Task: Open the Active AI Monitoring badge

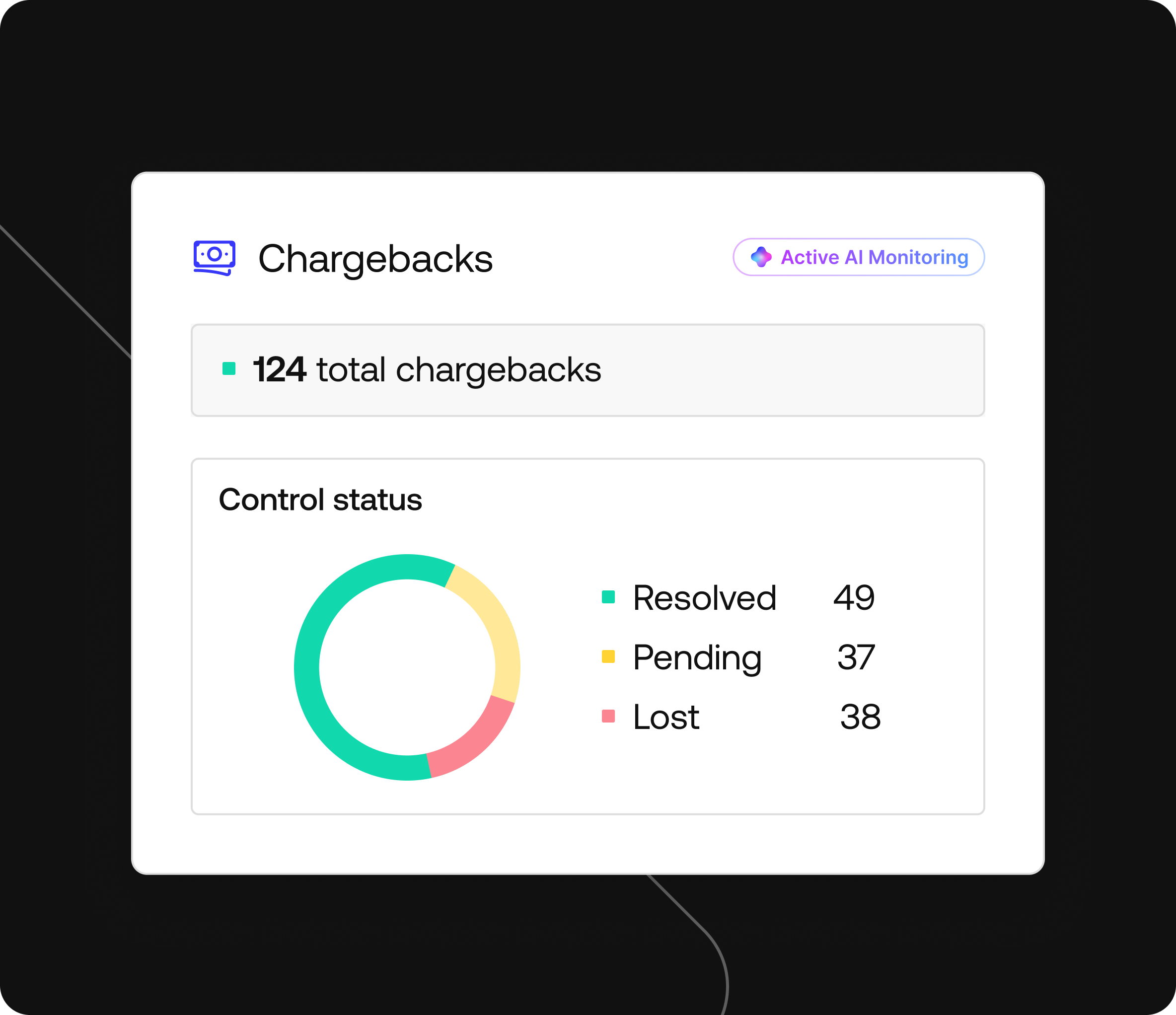Action: 858,257
